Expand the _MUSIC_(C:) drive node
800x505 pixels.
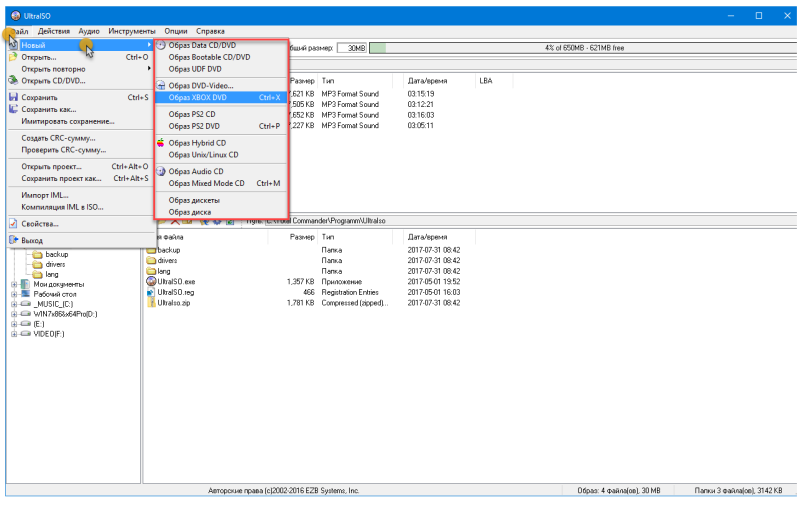(x=14, y=304)
